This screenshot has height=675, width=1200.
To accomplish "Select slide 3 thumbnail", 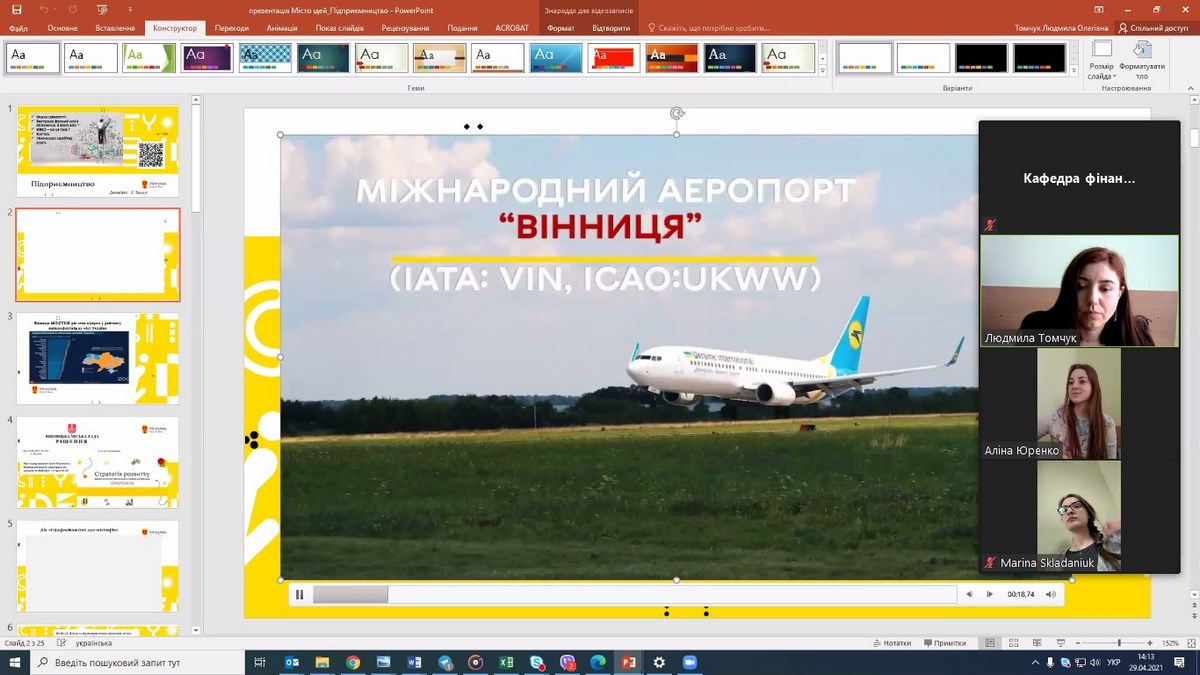I will 97,358.
